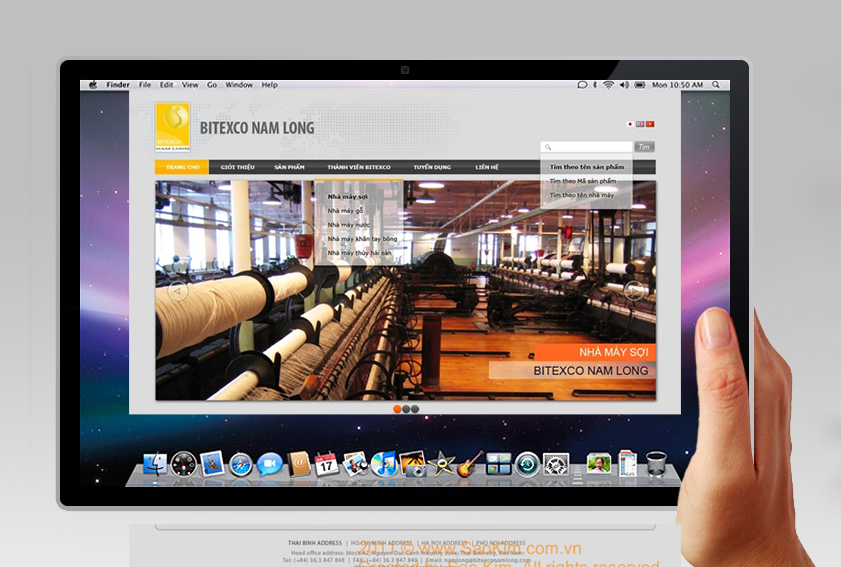This screenshot has height=567, width=841.
Task: Launch Preview photo-stack icon in dock
Action: click(355, 464)
